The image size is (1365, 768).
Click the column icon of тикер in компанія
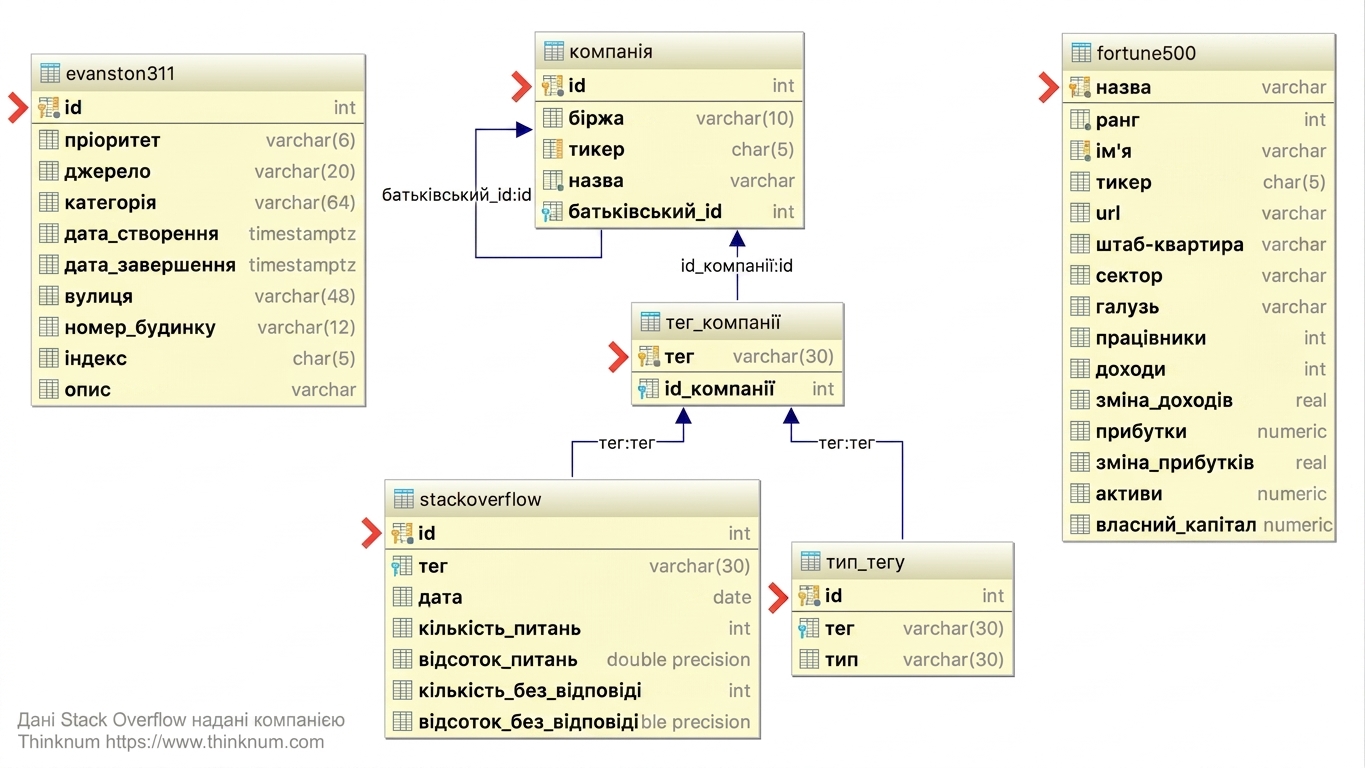click(x=553, y=149)
